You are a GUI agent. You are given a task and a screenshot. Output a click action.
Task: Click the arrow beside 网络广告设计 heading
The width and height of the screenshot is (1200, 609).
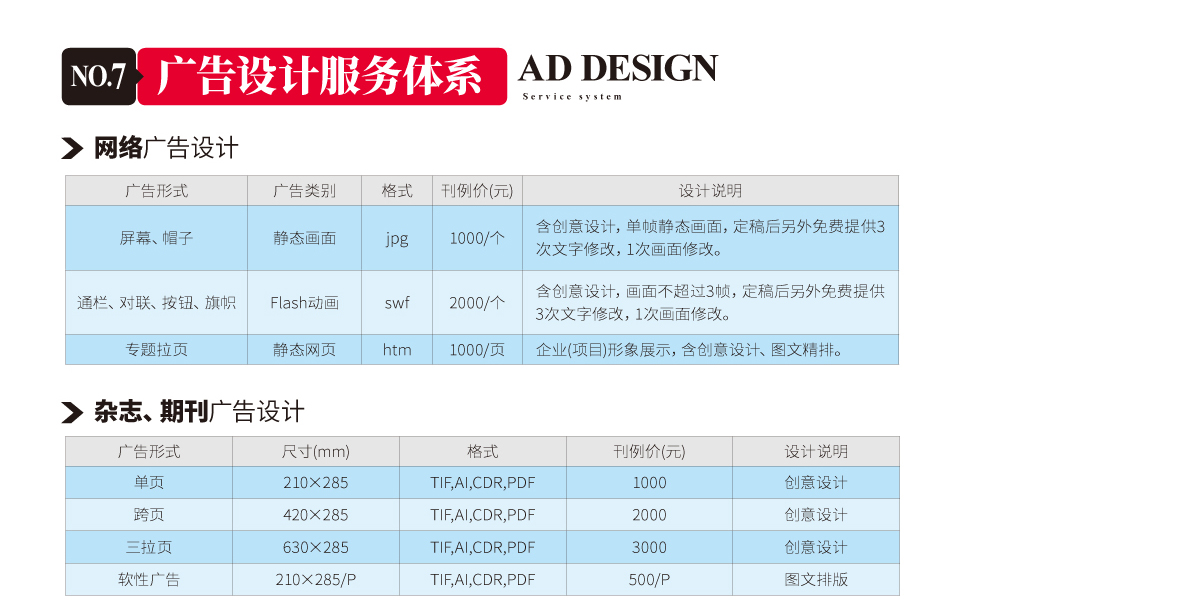(72, 149)
